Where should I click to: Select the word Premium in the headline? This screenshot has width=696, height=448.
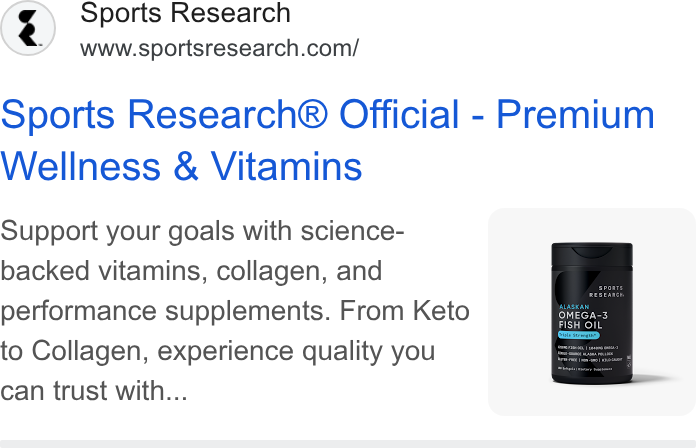coord(575,115)
